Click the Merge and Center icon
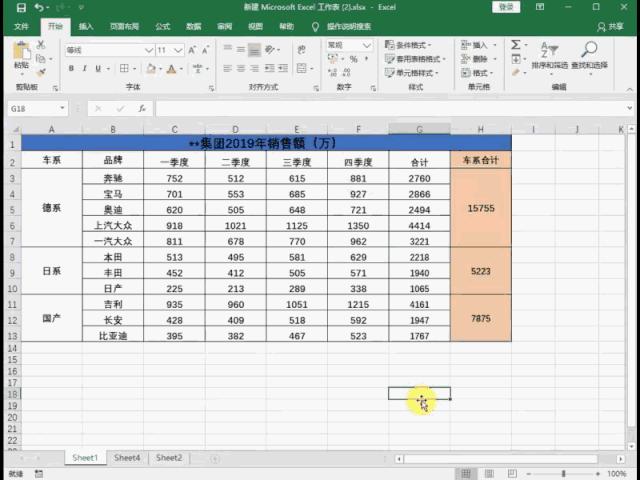The width and height of the screenshot is (640, 480). point(302,68)
